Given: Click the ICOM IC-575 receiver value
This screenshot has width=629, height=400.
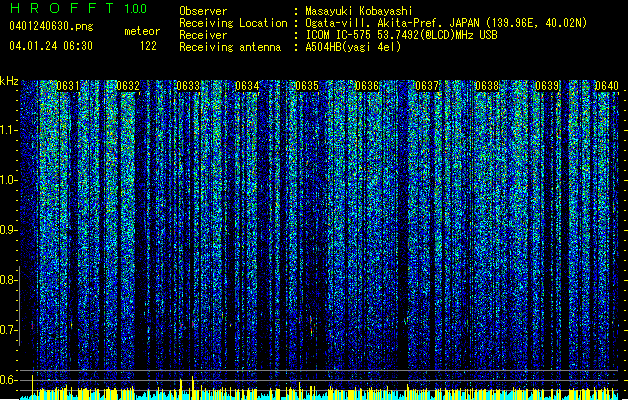Looking at the screenshot, I should coord(401,35).
